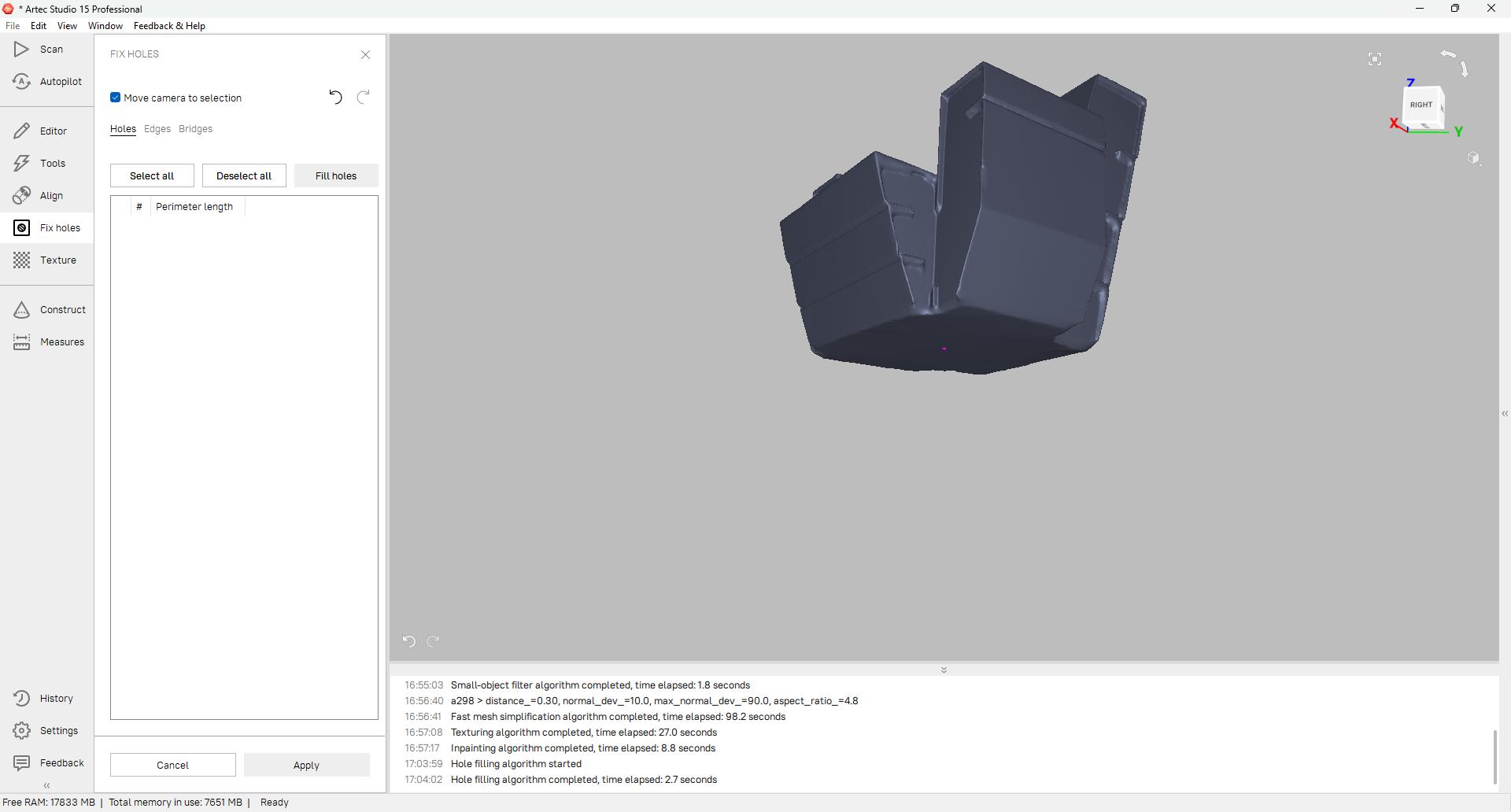Open the View menu
The width and height of the screenshot is (1511, 812).
[67, 26]
